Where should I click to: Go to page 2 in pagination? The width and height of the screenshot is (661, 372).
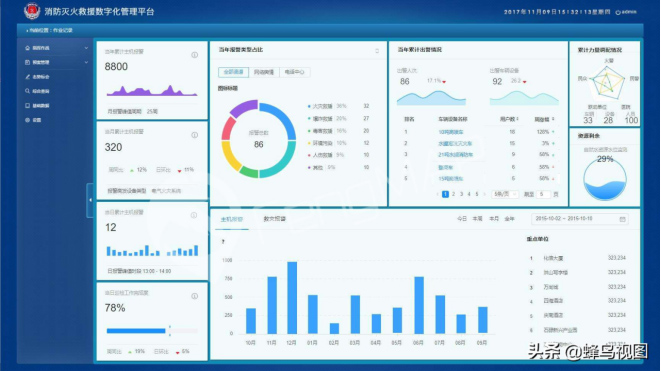pos(453,194)
